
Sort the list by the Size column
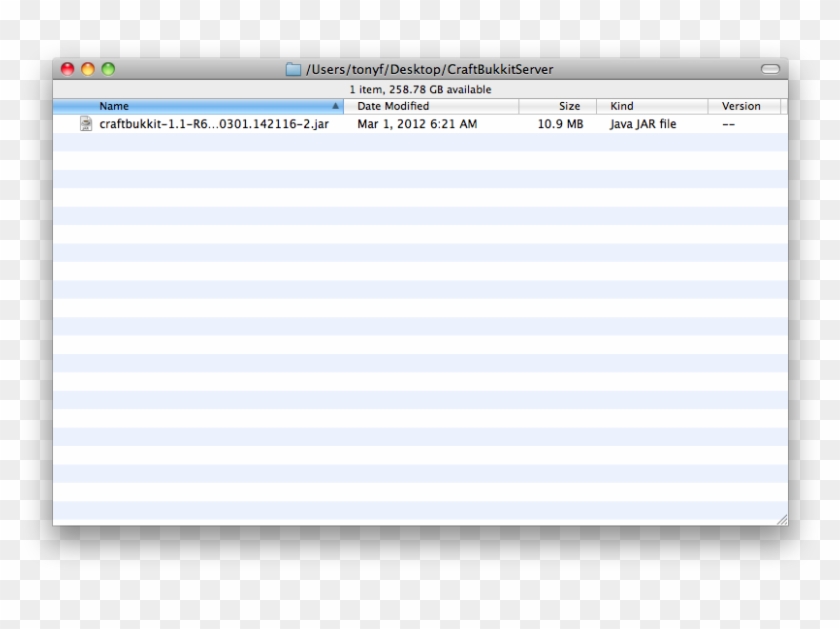pyautogui.click(x=569, y=106)
